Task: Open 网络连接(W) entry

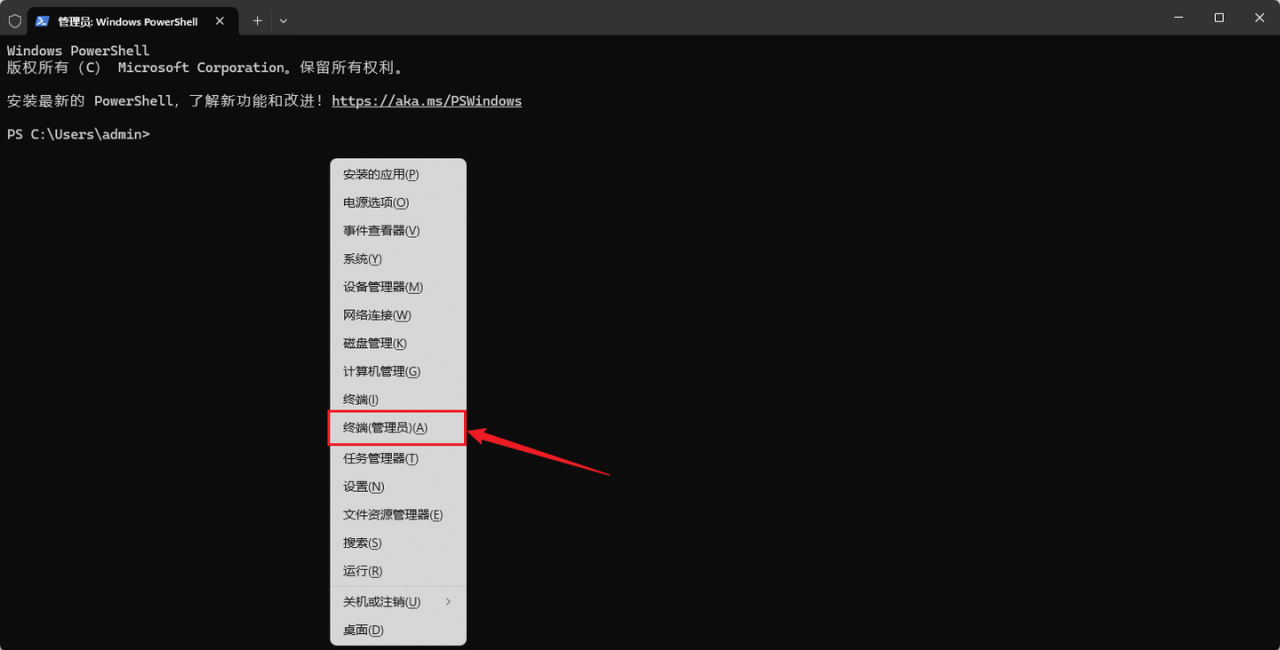Action: (377, 315)
